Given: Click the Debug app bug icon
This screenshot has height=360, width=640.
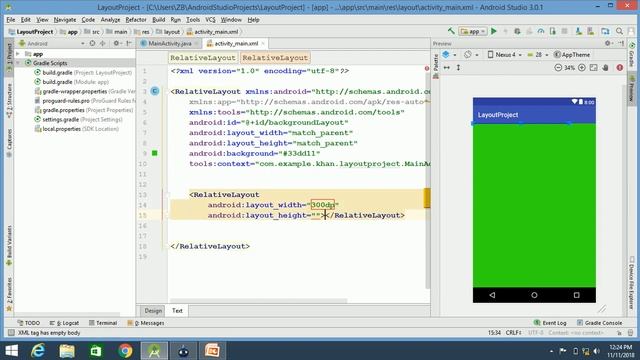Looking at the screenshot, I should (x=517, y=31).
